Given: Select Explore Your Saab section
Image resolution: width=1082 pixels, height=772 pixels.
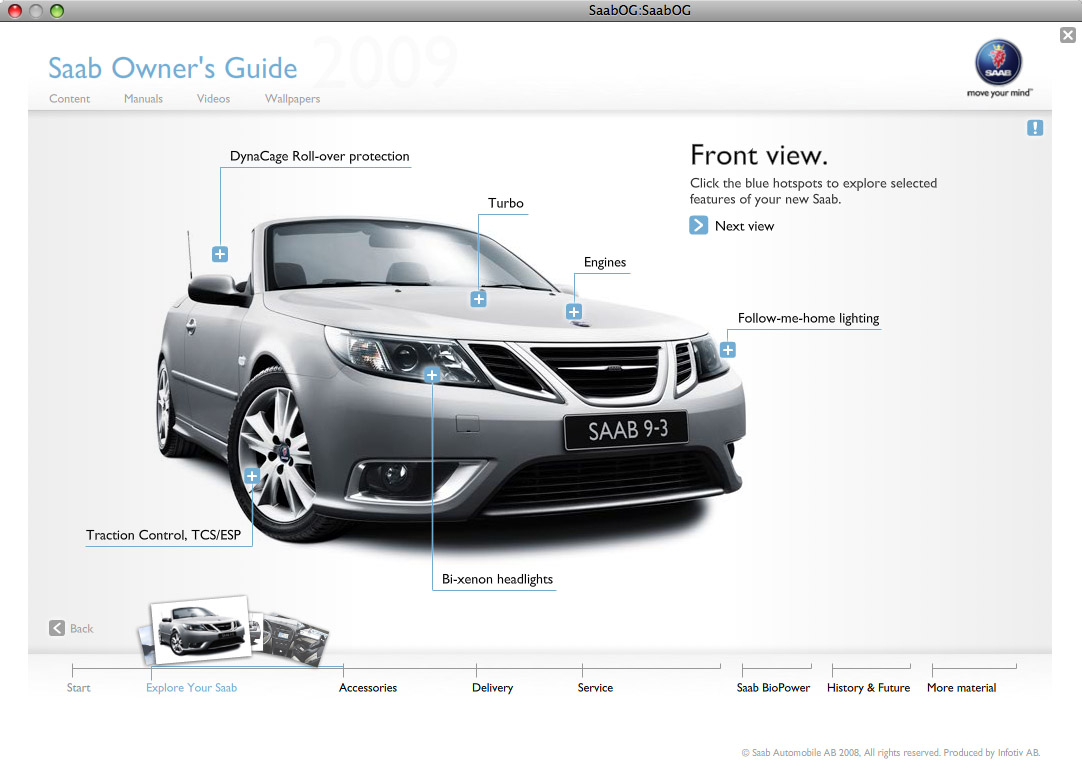Looking at the screenshot, I should point(191,688).
